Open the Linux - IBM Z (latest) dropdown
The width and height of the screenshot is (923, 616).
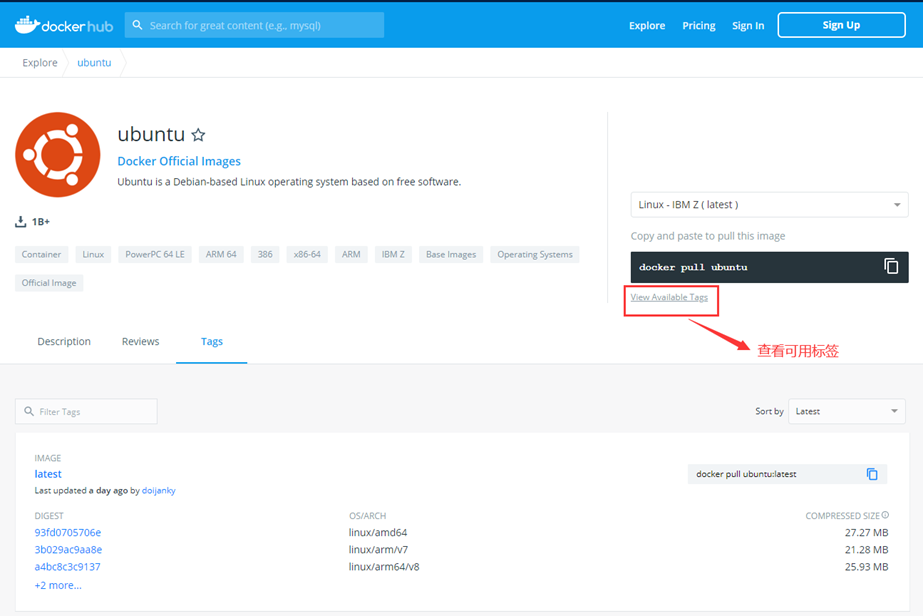(x=769, y=204)
